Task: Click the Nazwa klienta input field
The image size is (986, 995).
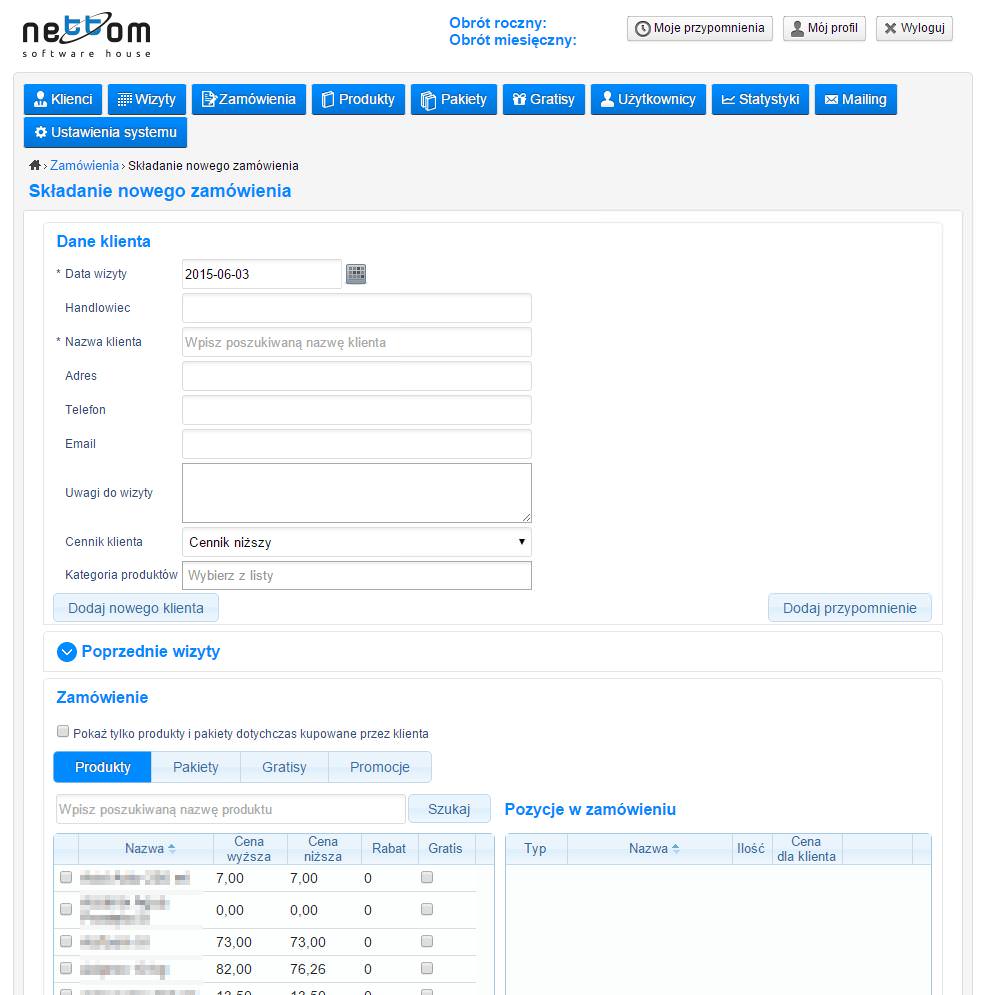Action: point(356,342)
